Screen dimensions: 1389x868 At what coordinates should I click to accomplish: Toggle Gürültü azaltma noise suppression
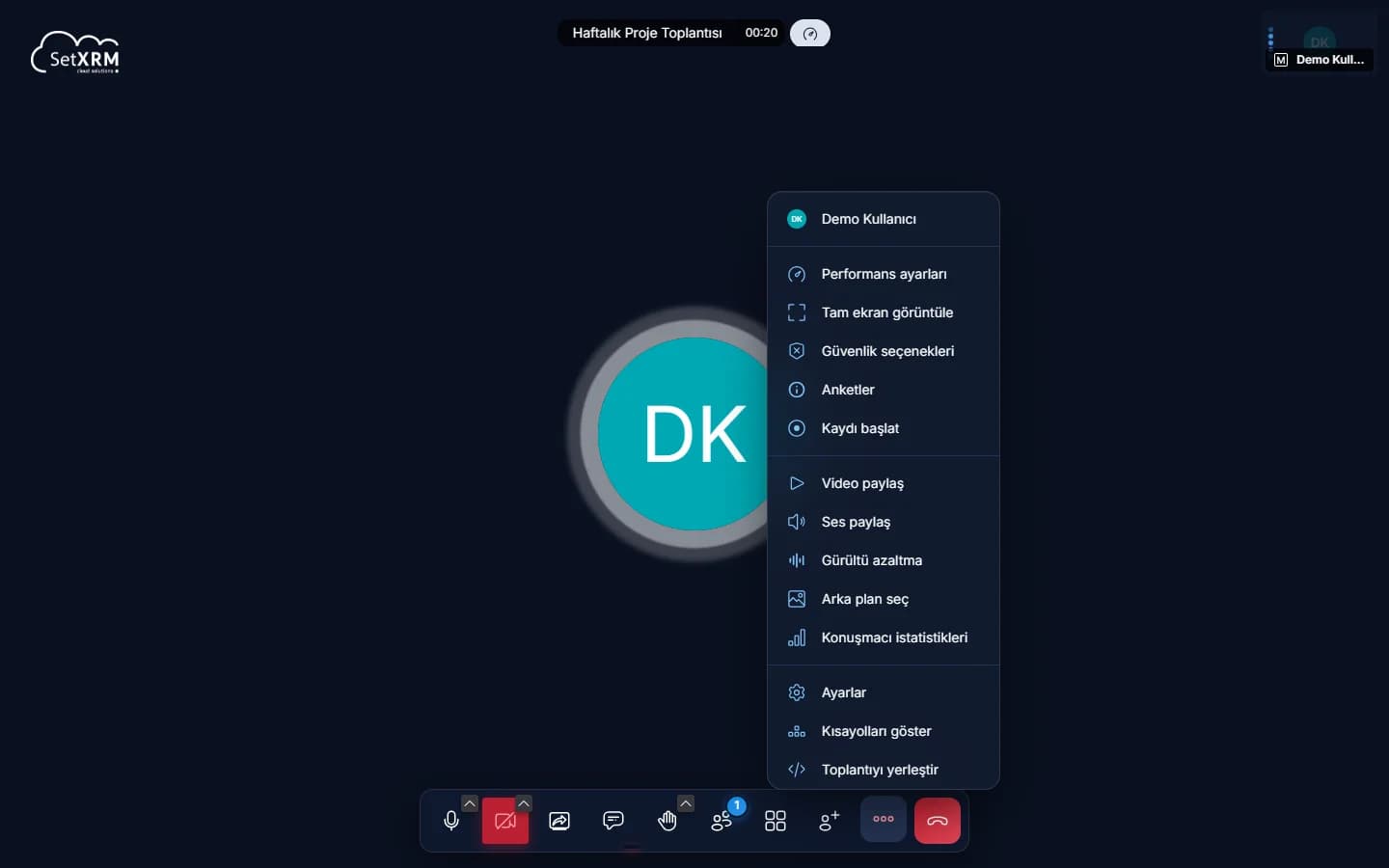884,560
